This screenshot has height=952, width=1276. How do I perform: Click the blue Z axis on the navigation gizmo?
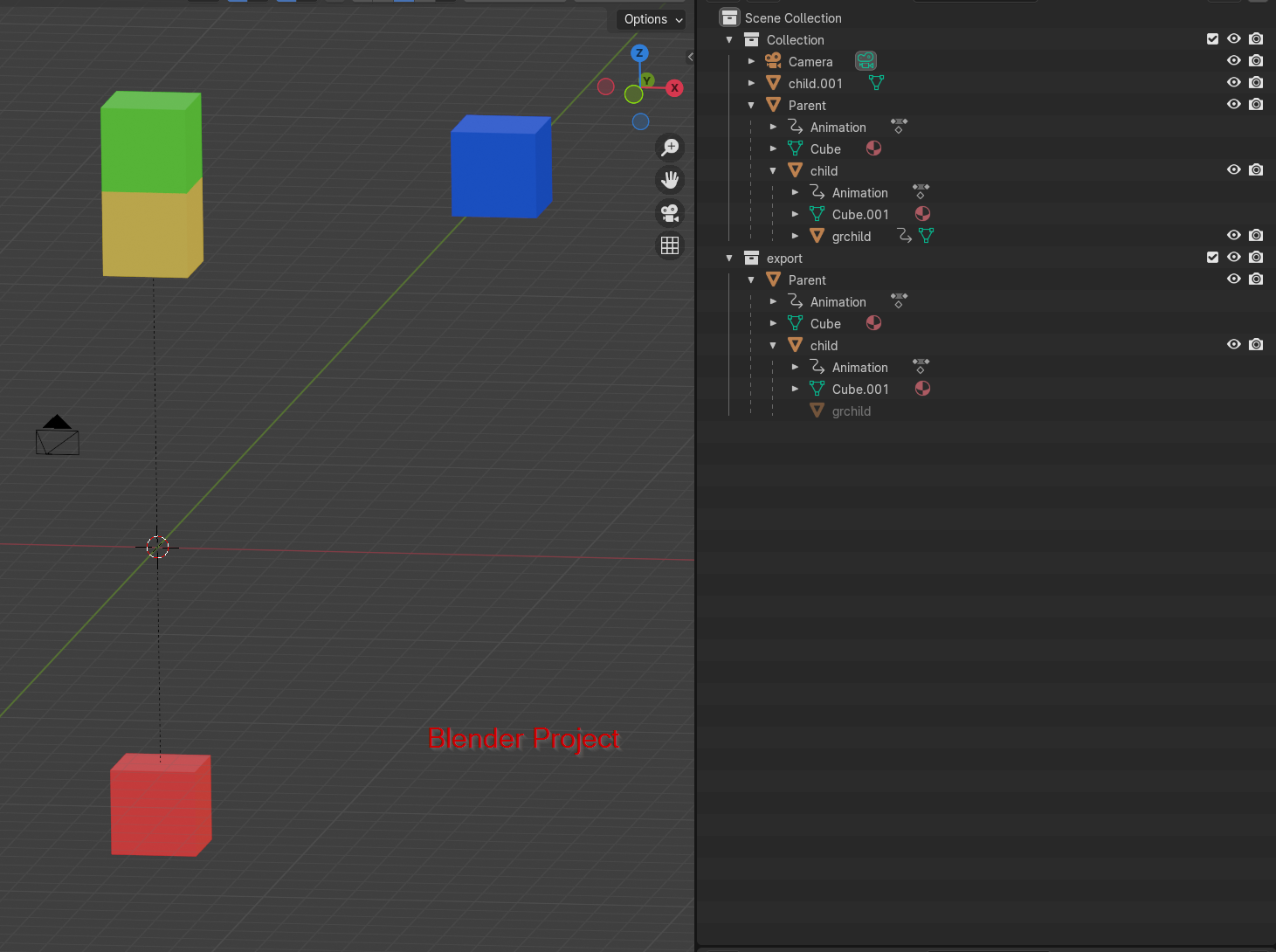[639, 53]
